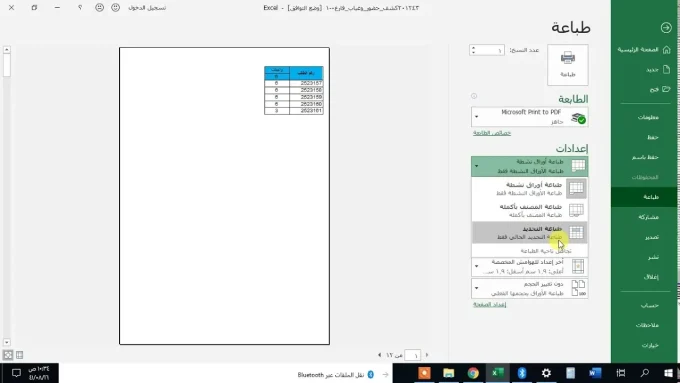This screenshot has width=680, height=383.
Task: Open Word from the Windows taskbar
Action: pyautogui.click(x=595, y=373)
